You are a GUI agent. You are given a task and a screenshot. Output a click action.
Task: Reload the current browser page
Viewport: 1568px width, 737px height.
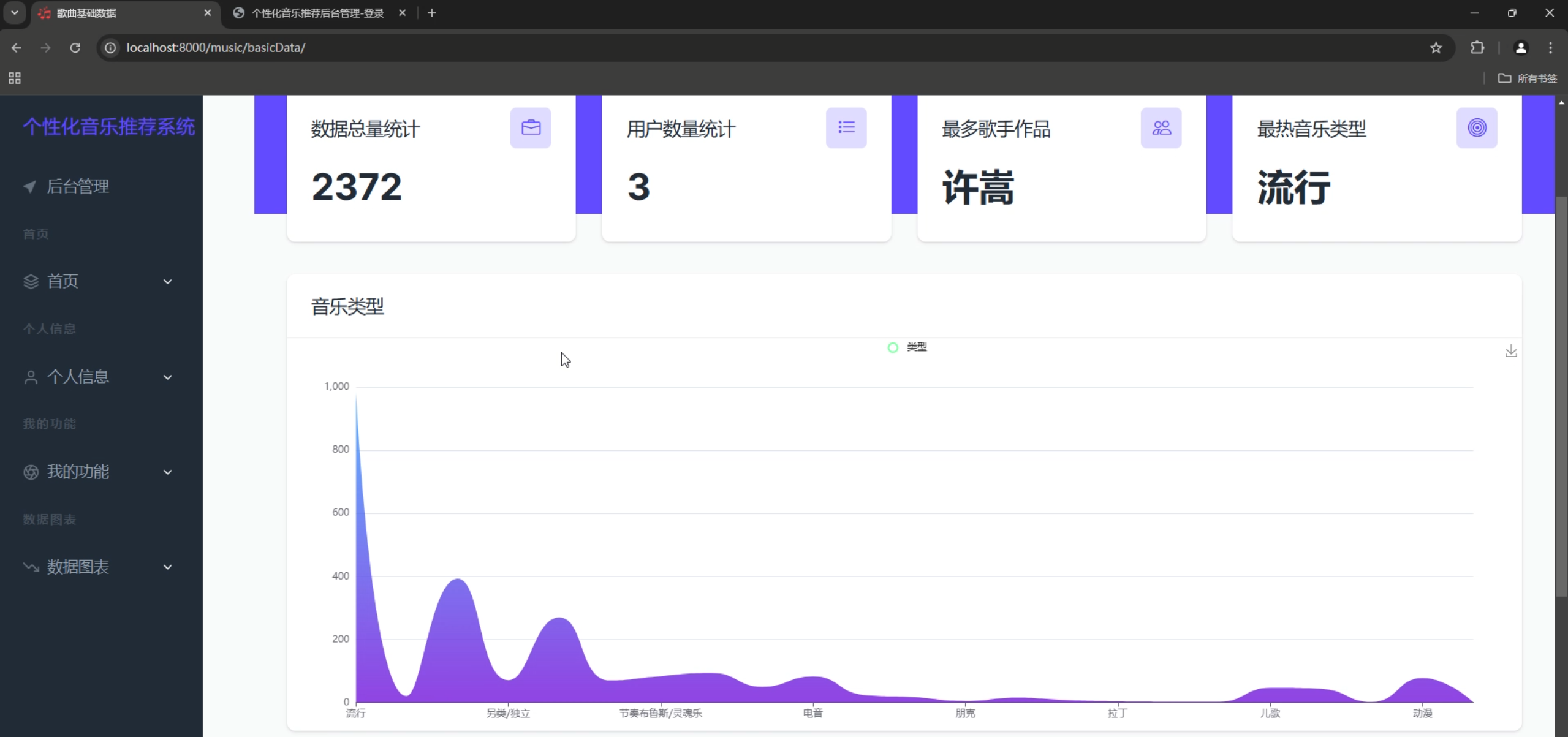pyautogui.click(x=75, y=48)
